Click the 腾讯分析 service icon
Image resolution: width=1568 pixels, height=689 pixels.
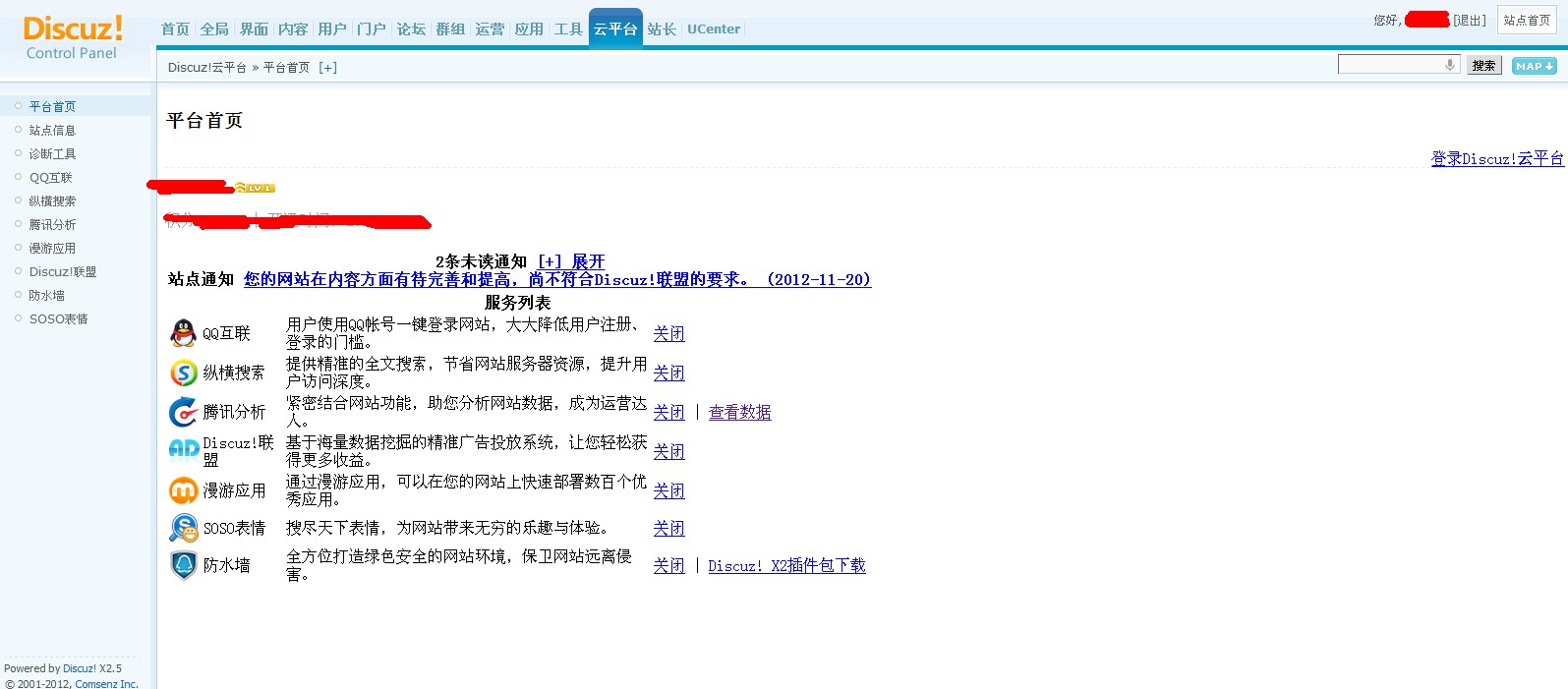(x=183, y=412)
